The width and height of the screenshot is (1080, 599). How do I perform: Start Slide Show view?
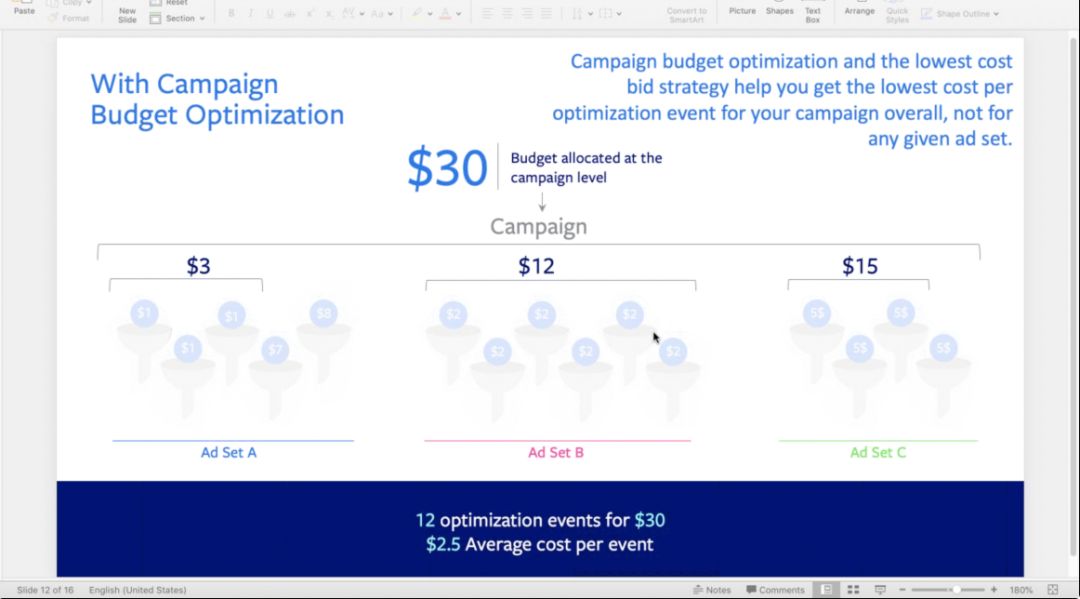(x=880, y=590)
